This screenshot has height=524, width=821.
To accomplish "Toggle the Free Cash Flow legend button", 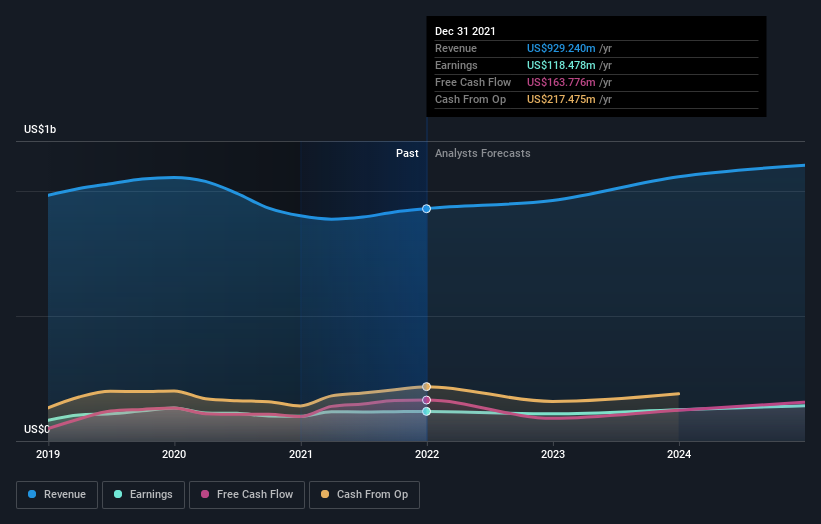I will coord(247,495).
